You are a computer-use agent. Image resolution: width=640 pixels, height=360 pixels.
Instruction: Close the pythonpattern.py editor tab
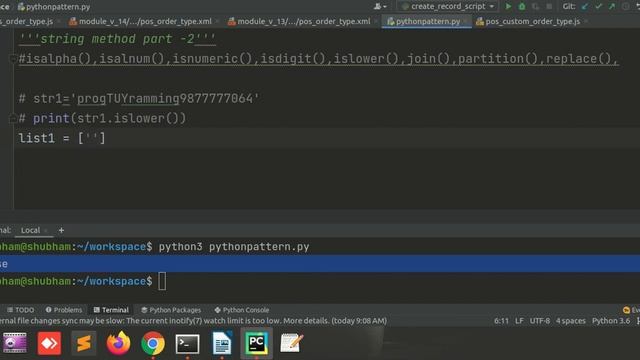465,21
